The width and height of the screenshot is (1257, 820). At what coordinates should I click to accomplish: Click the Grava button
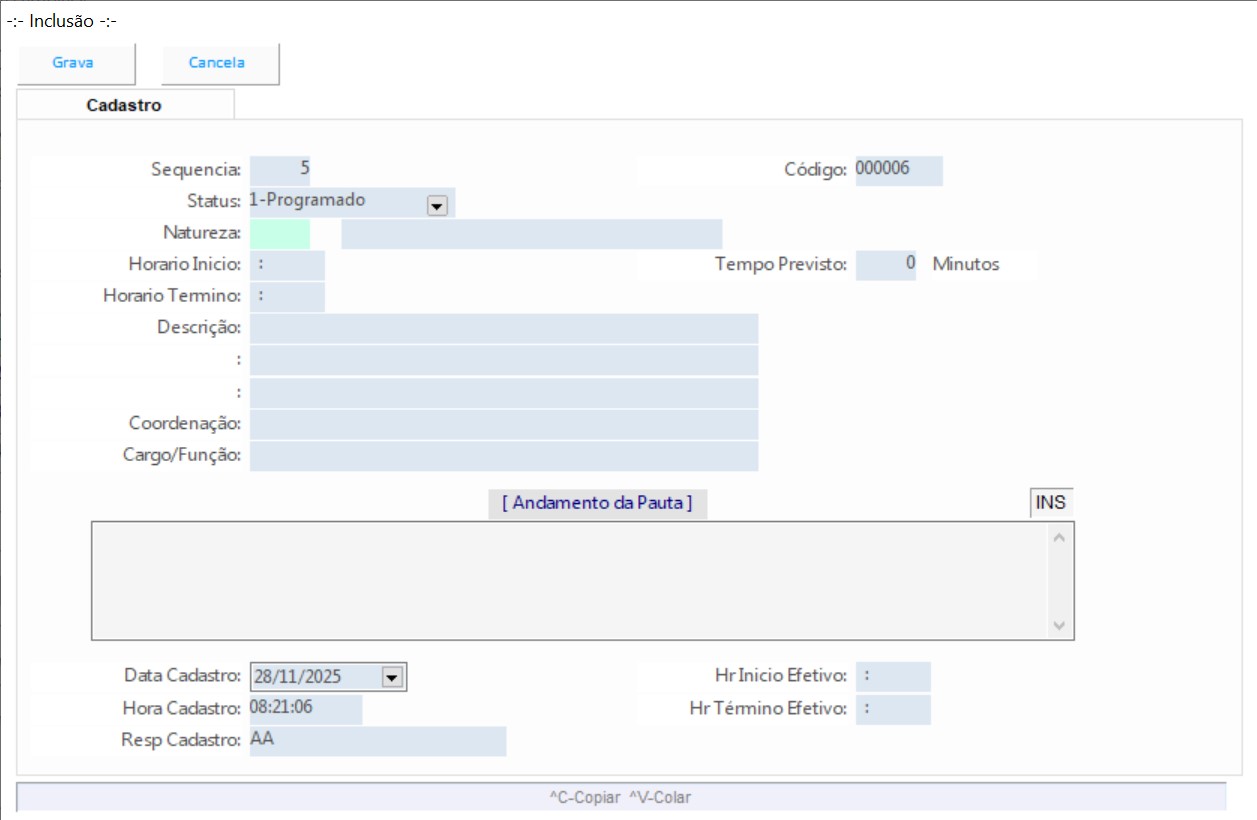click(x=73, y=63)
